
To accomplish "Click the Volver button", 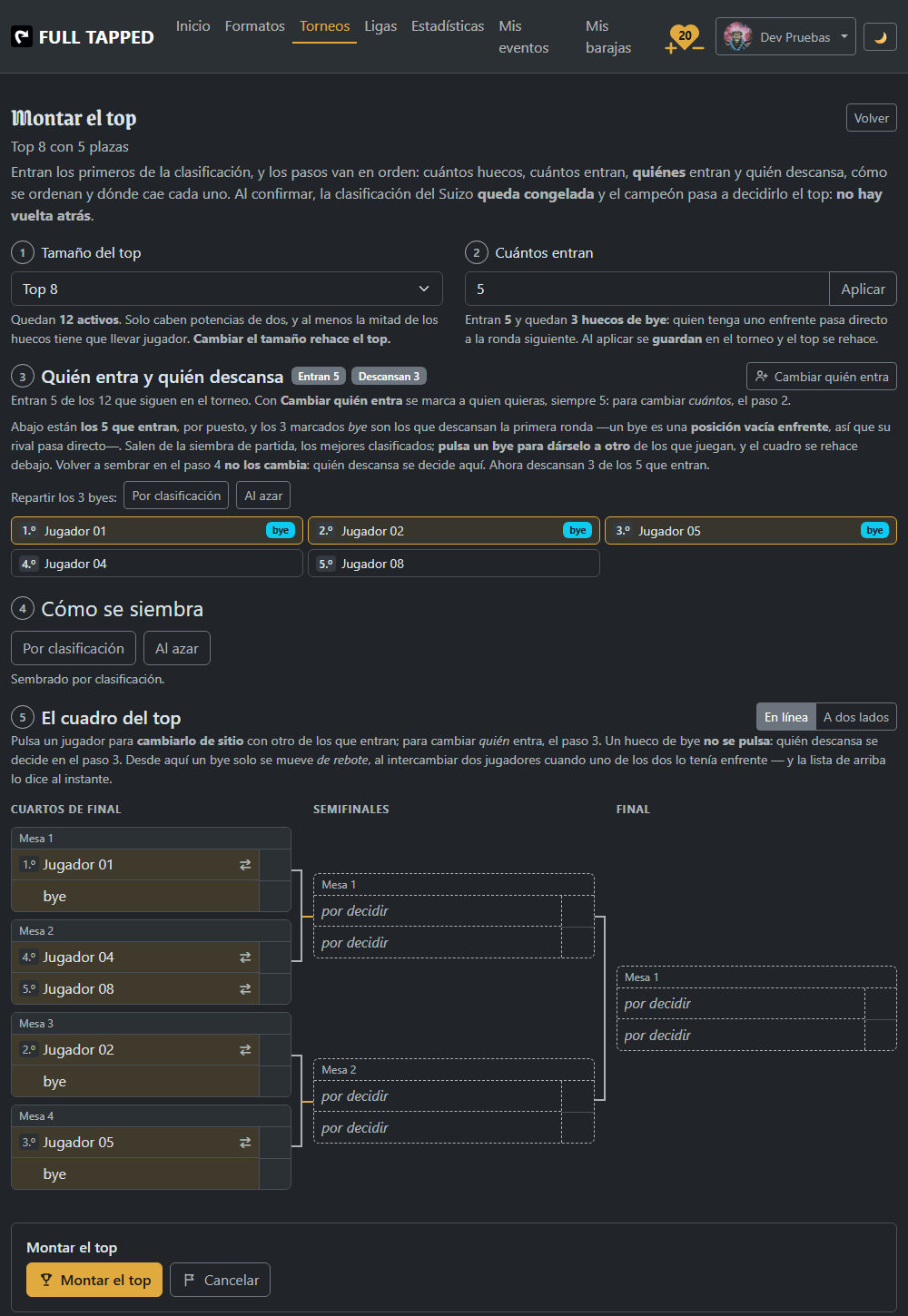I will (872, 118).
